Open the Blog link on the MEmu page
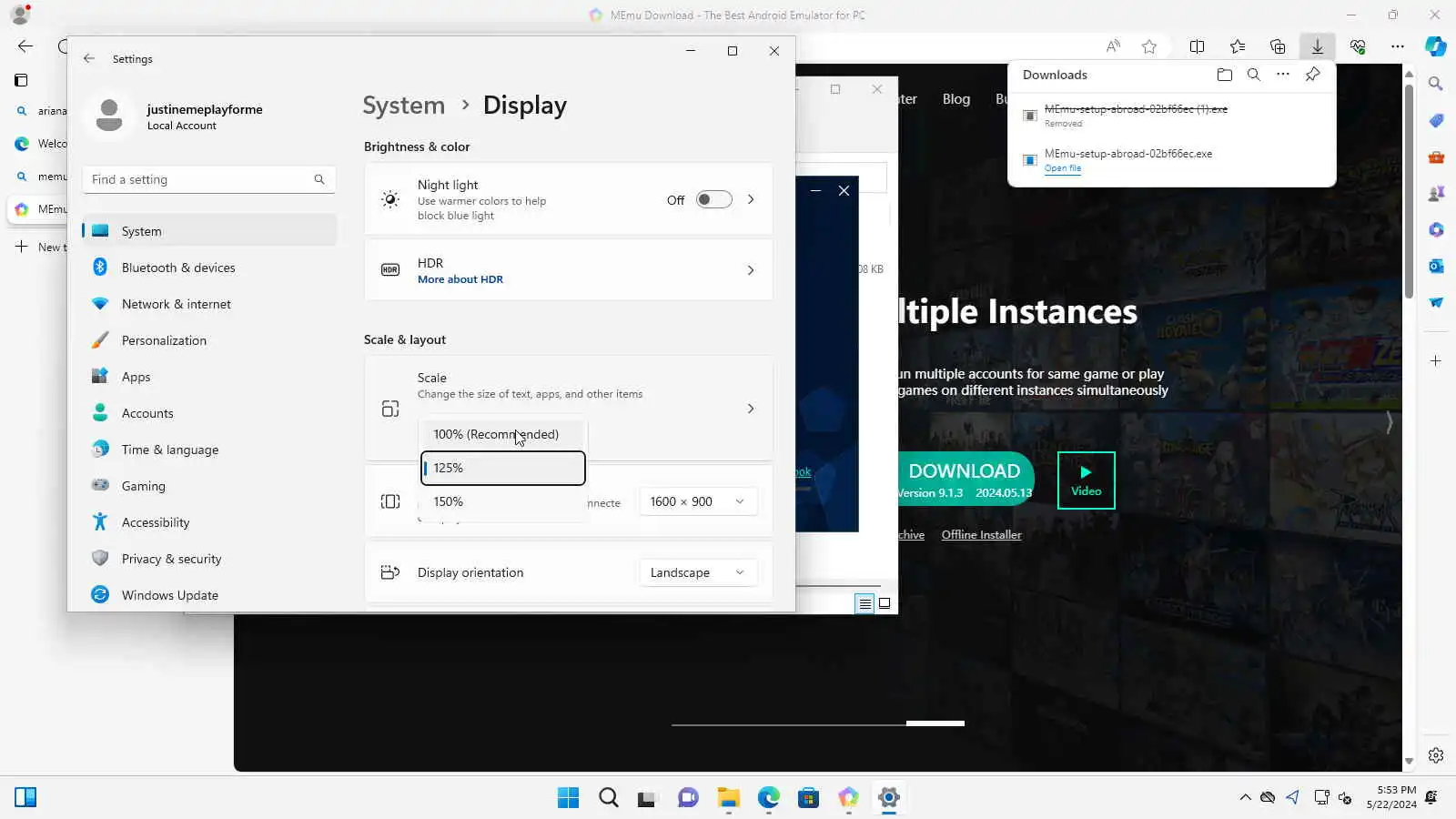Screen dimensions: 1456x819 956,99
